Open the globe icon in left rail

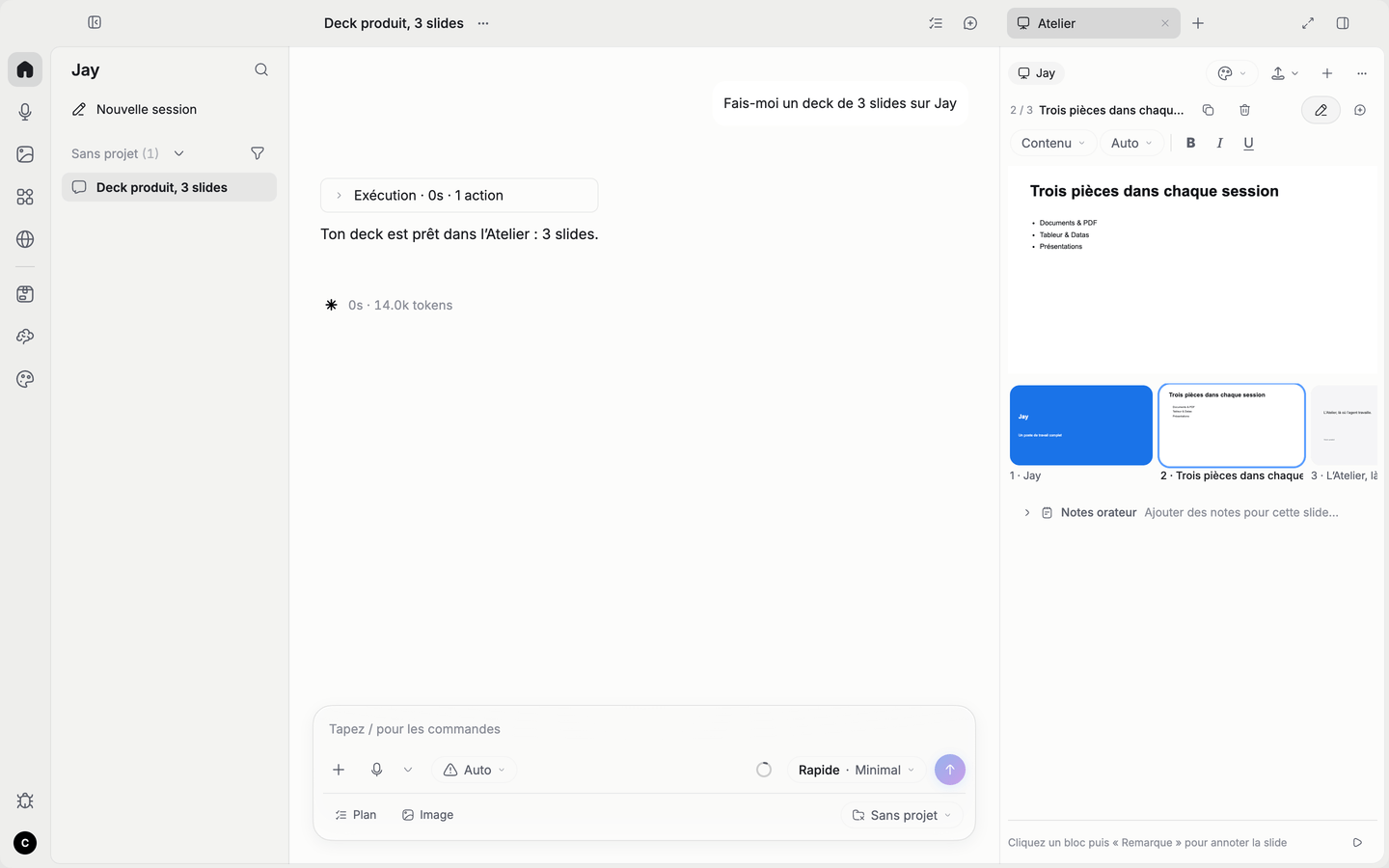[25, 239]
